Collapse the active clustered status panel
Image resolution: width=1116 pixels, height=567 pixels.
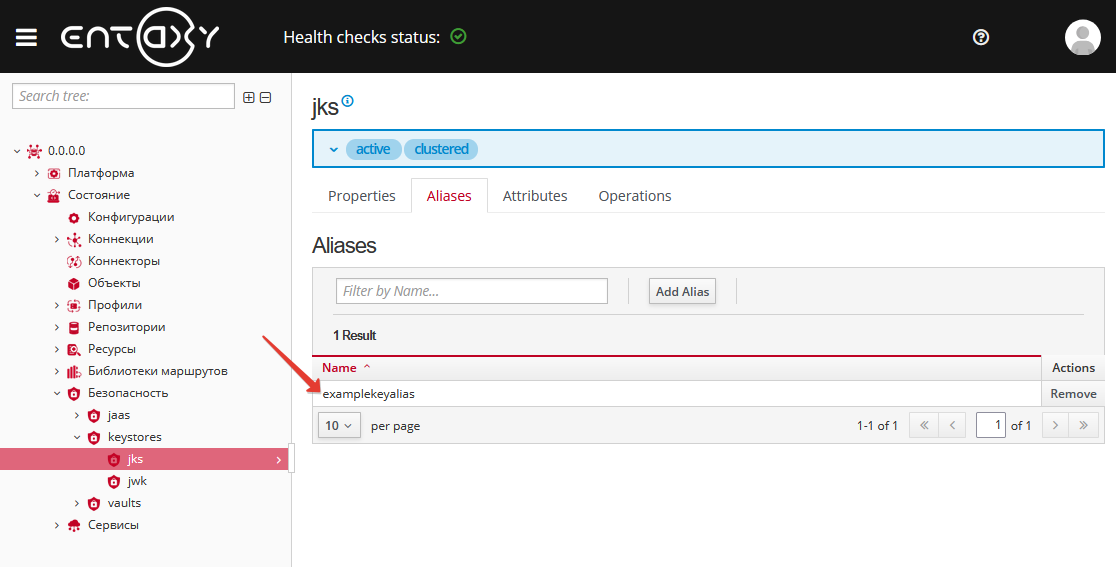pyautogui.click(x=334, y=149)
